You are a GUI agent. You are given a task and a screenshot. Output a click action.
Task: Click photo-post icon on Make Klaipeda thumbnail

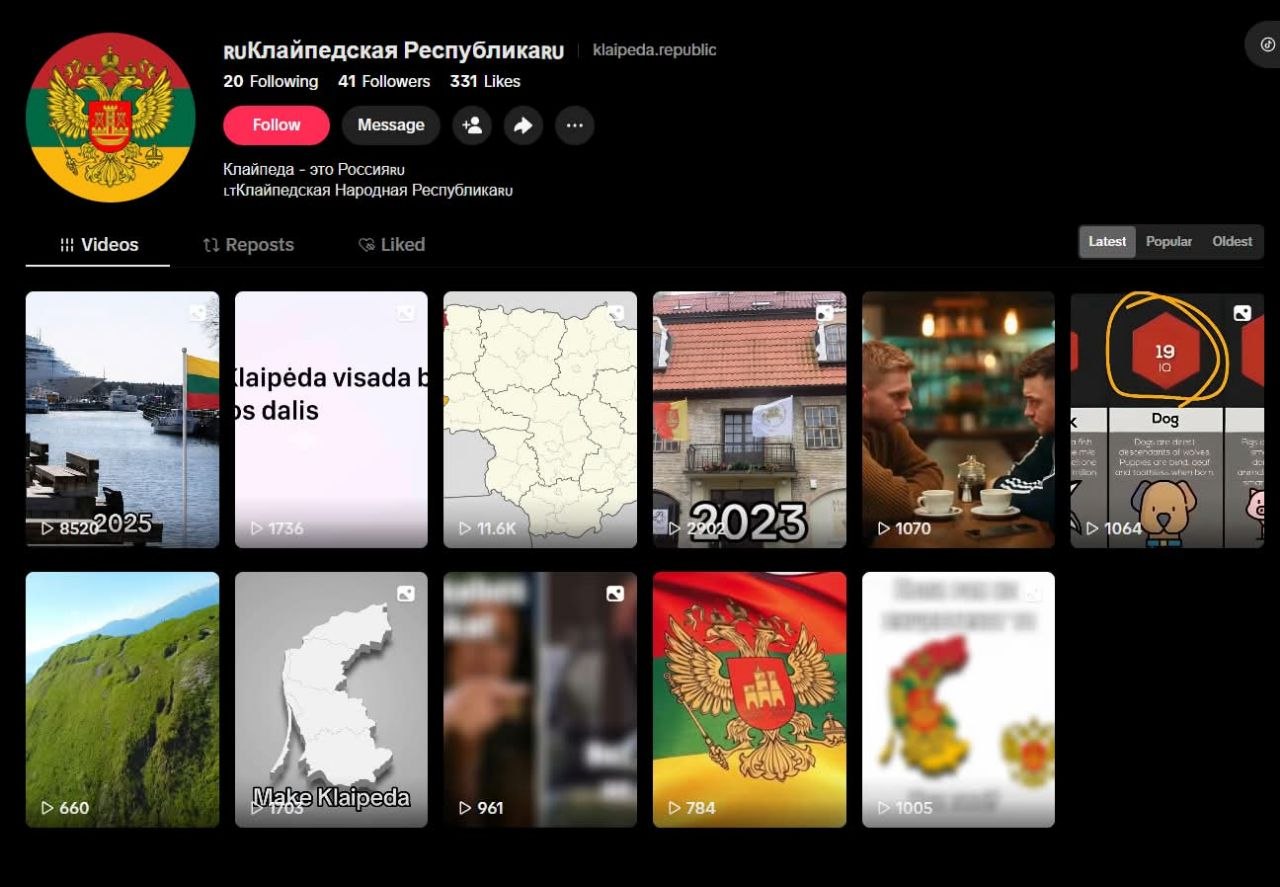click(406, 594)
